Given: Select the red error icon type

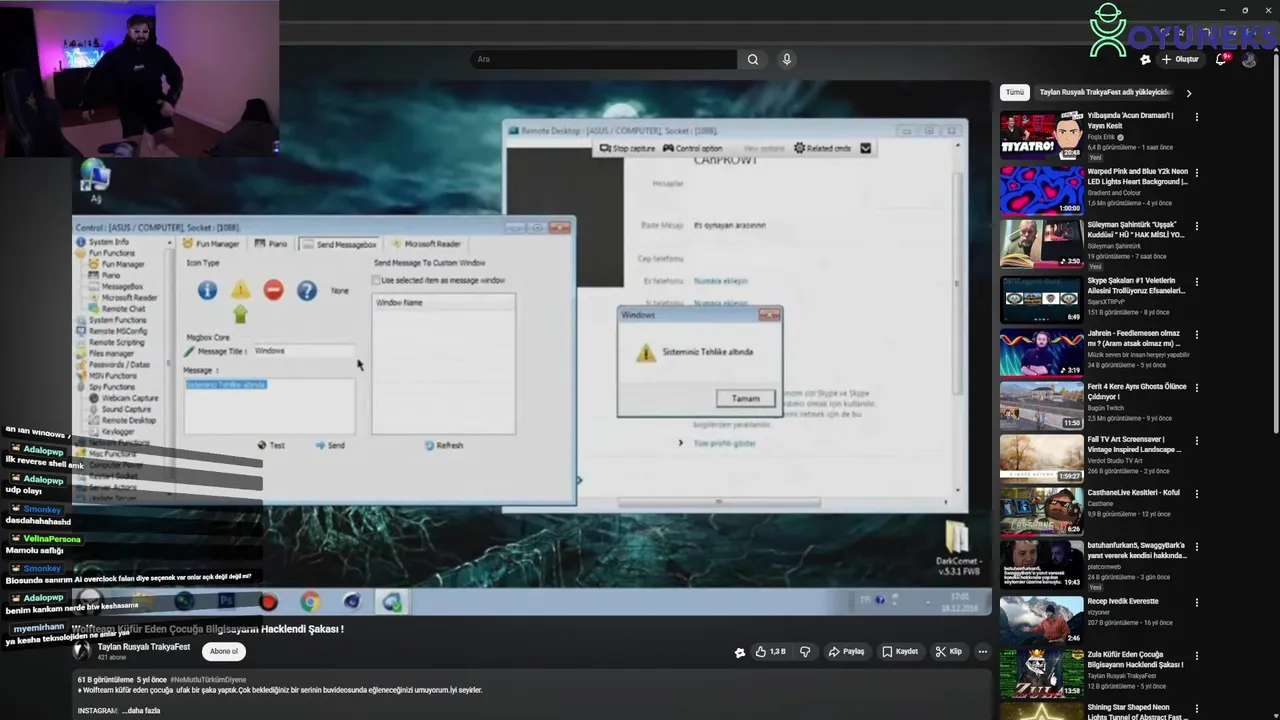Looking at the screenshot, I should pos(273,290).
